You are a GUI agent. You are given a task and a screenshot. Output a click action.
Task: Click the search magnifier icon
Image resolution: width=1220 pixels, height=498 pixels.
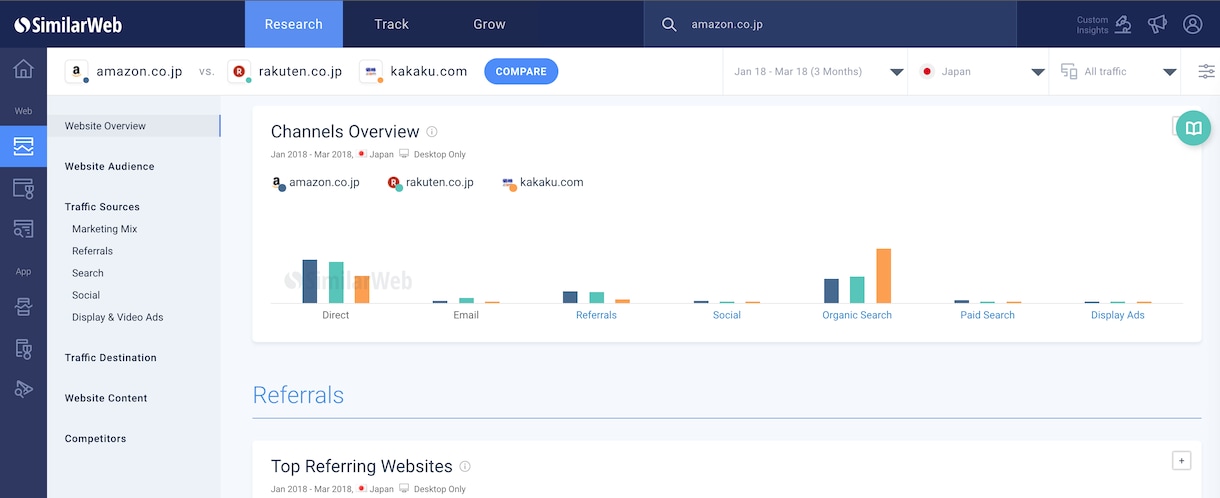tap(669, 24)
